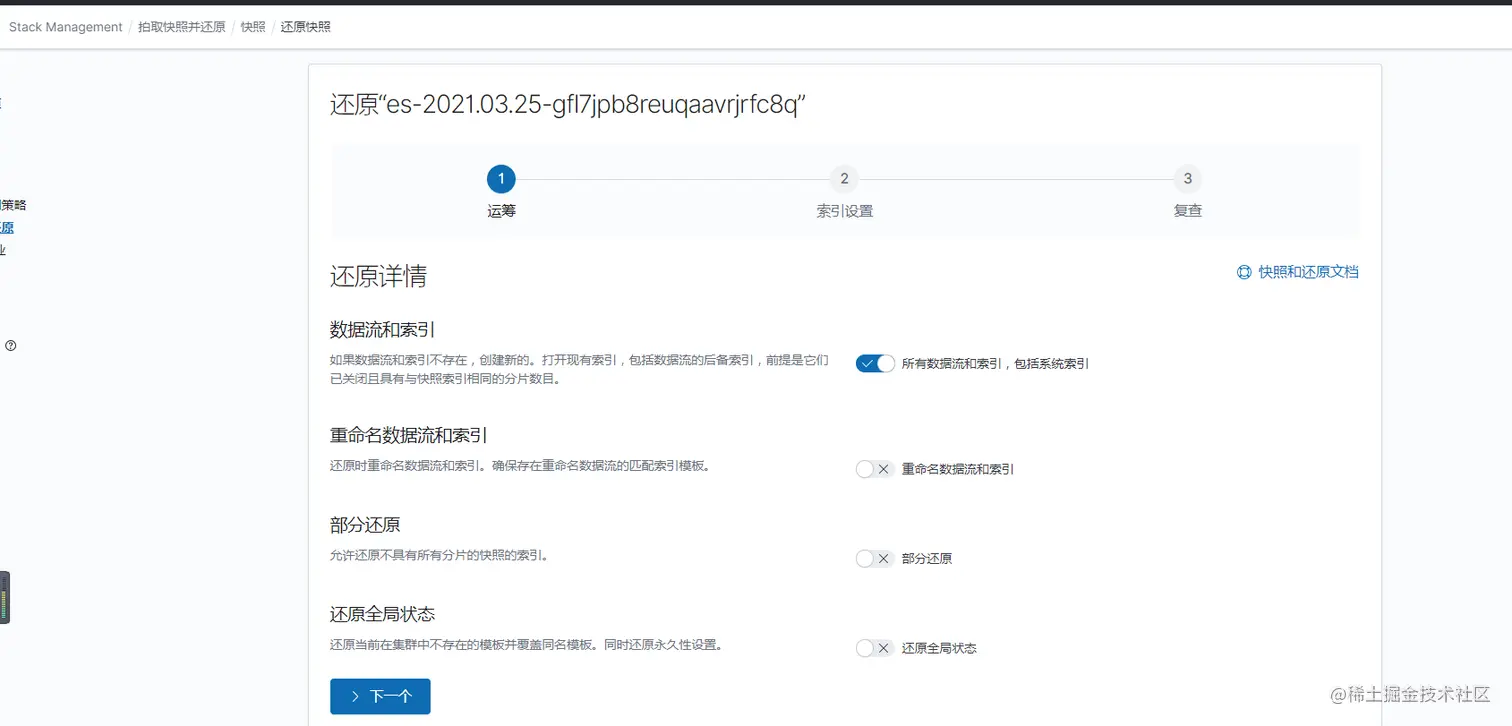Click the bold 重命名数据流和索引 section heading
This screenshot has width=1512, height=726.
tap(409, 435)
